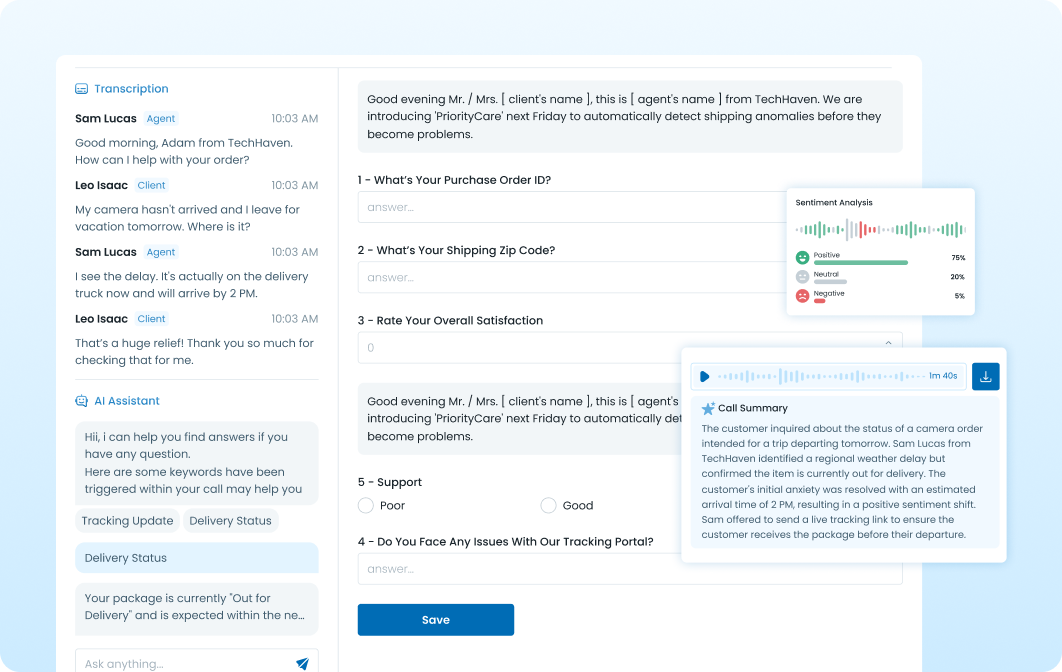The height and width of the screenshot is (672, 1062).
Task: Download the call recording
Action: pos(985,377)
